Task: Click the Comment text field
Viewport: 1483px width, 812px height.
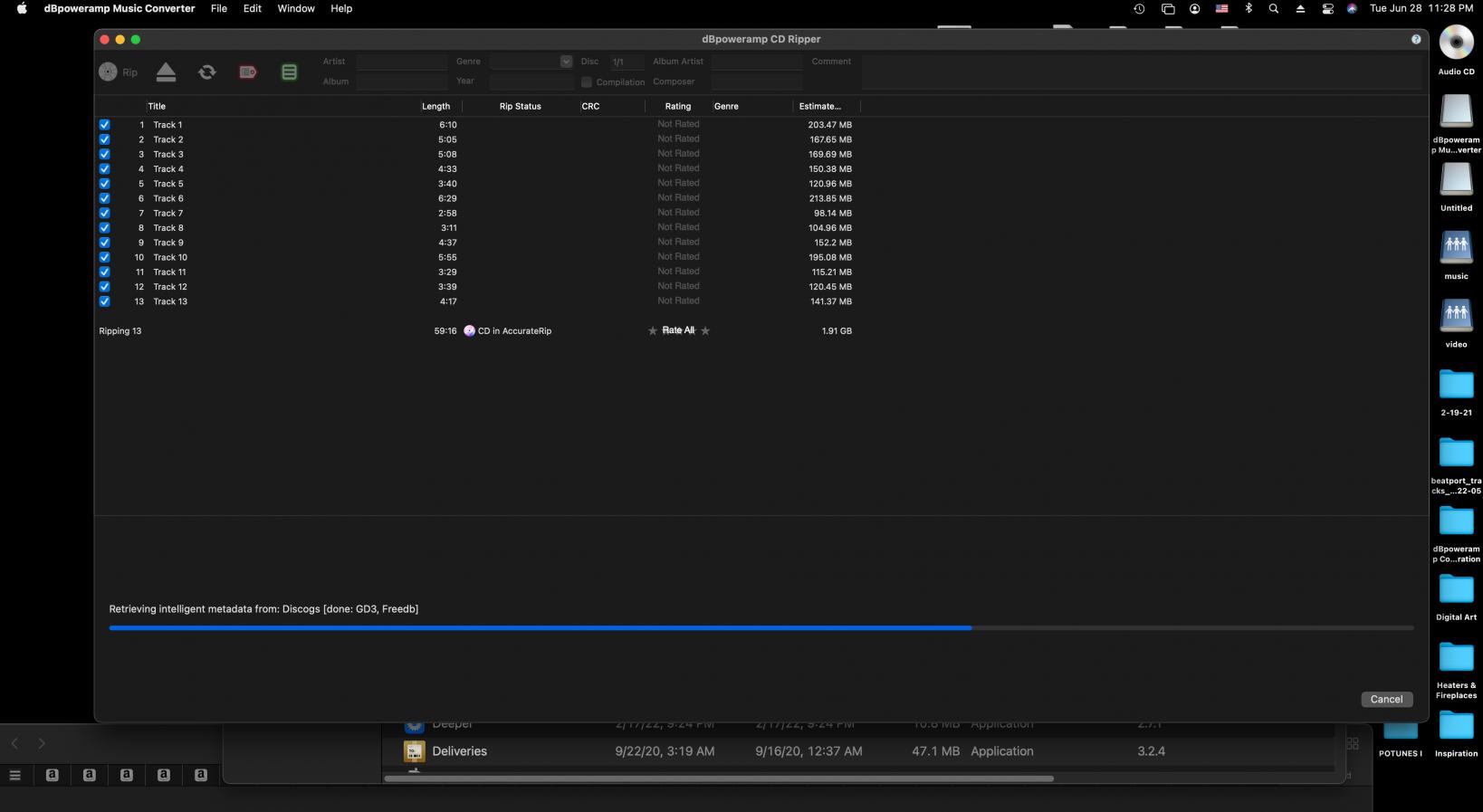Action: click(1141, 72)
